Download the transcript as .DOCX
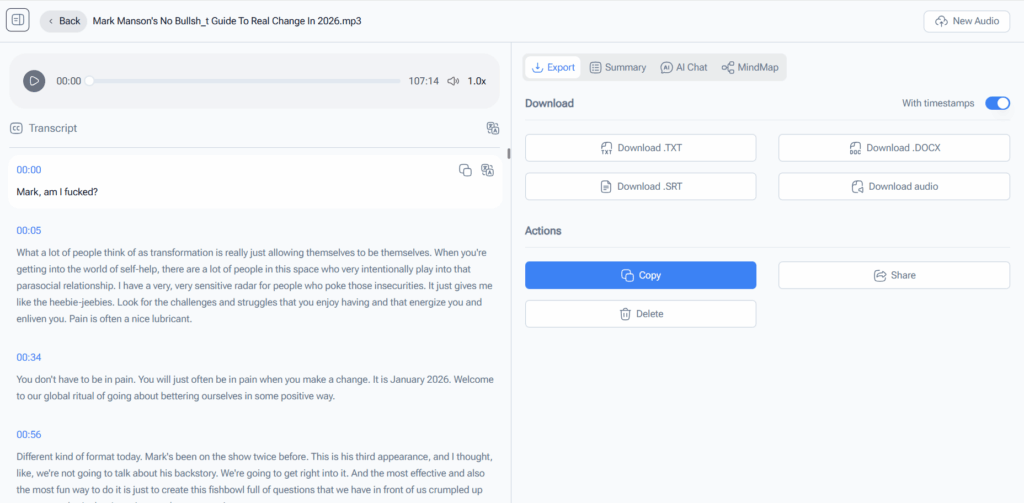Screen dimensions: 1024x503 [894, 148]
